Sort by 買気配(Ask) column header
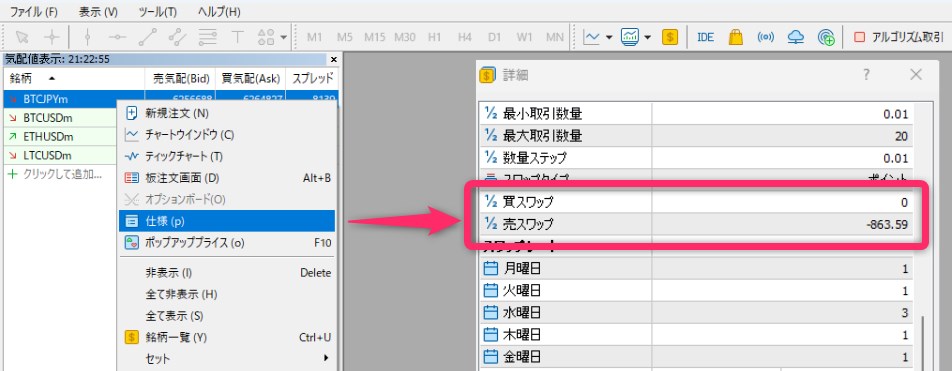 [250, 78]
